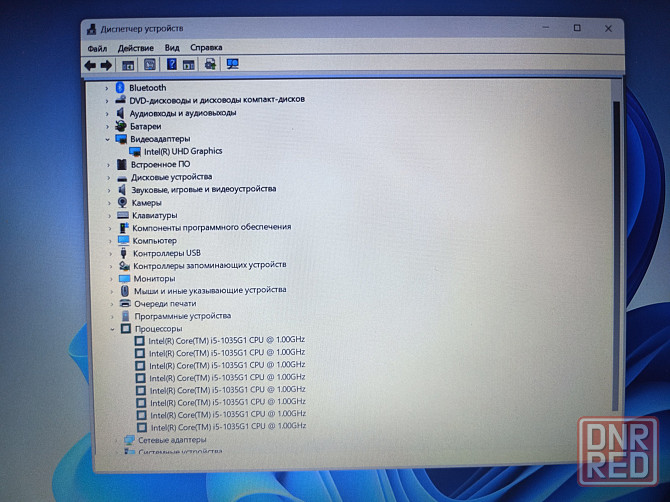Expand Компоненты программного обеспечения node
The width and height of the screenshot is (670, 502).
click(x=110, y=228)
